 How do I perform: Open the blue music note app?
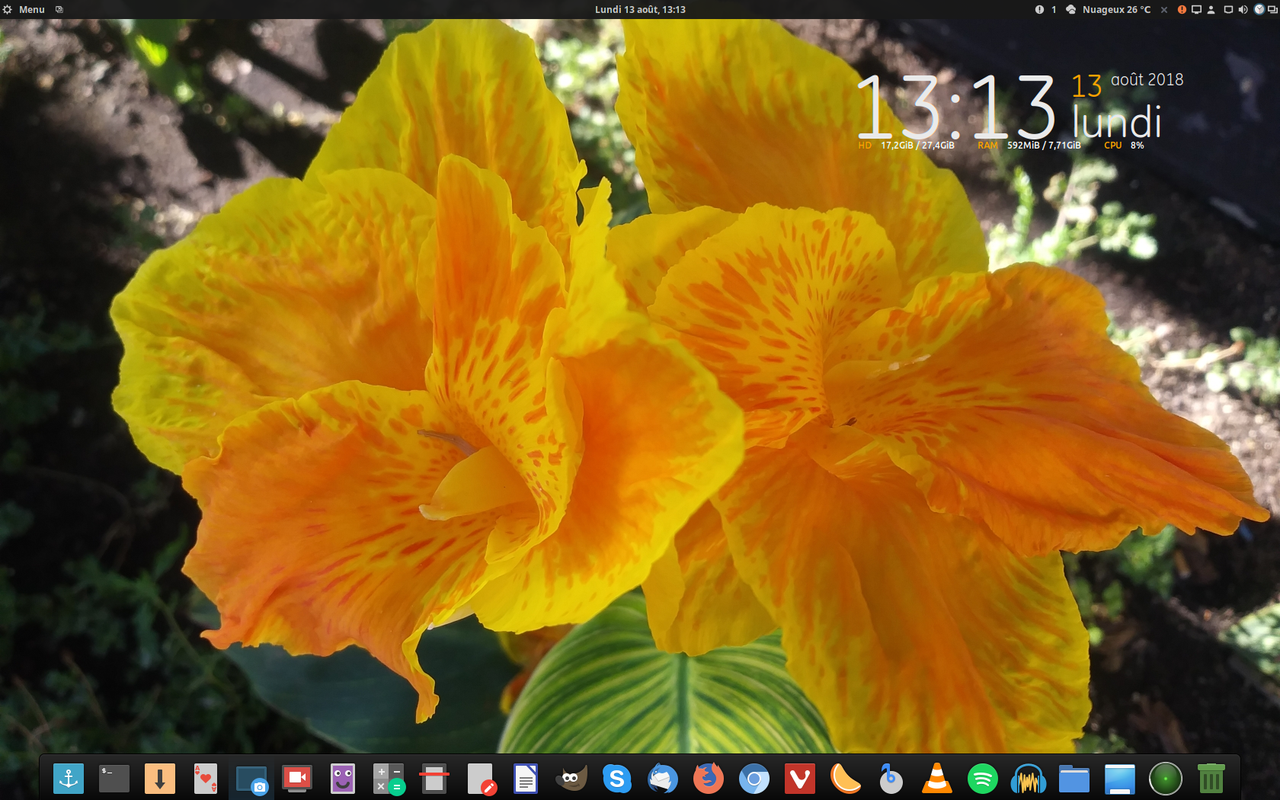click(891, 778)
